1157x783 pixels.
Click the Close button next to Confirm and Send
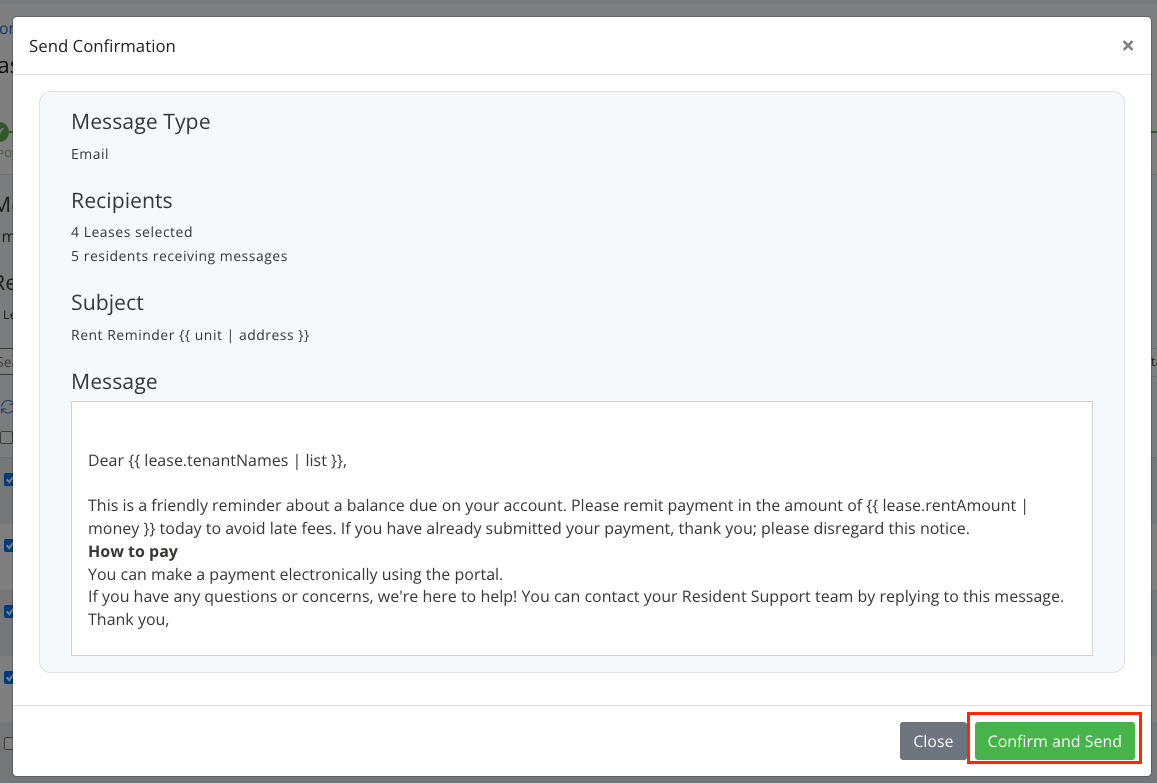coord(932,741)
